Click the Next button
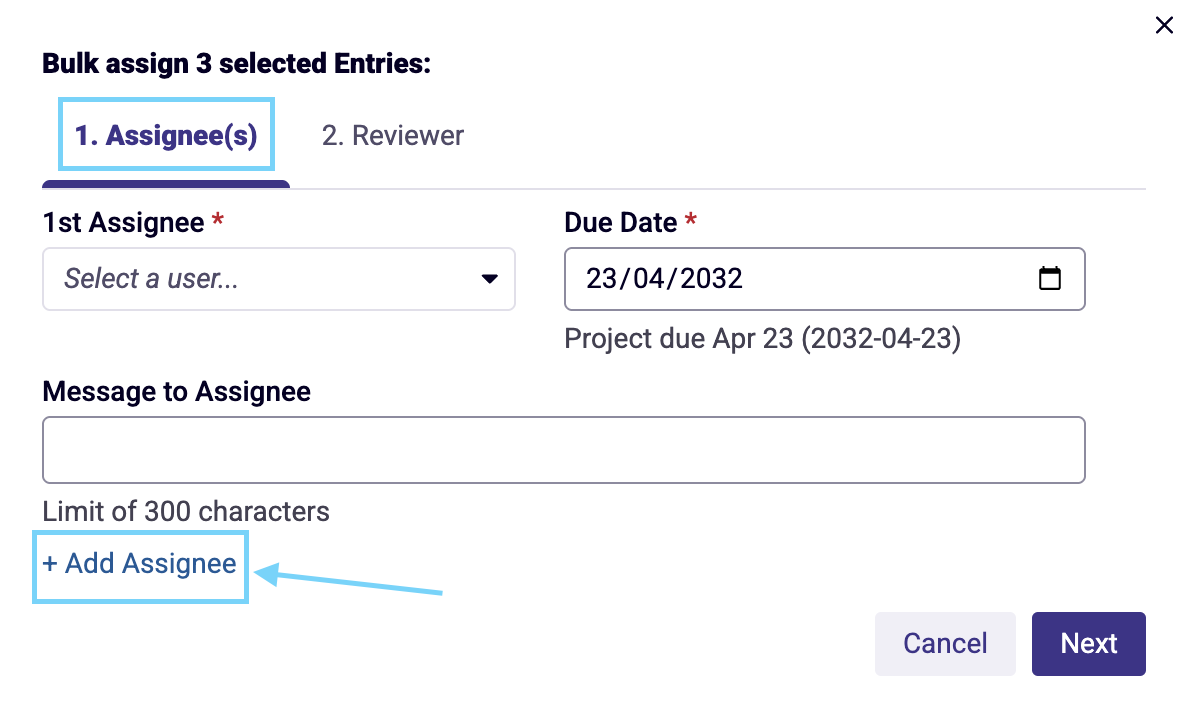This screenshot has width=1190, height=720. point(1088,643)
